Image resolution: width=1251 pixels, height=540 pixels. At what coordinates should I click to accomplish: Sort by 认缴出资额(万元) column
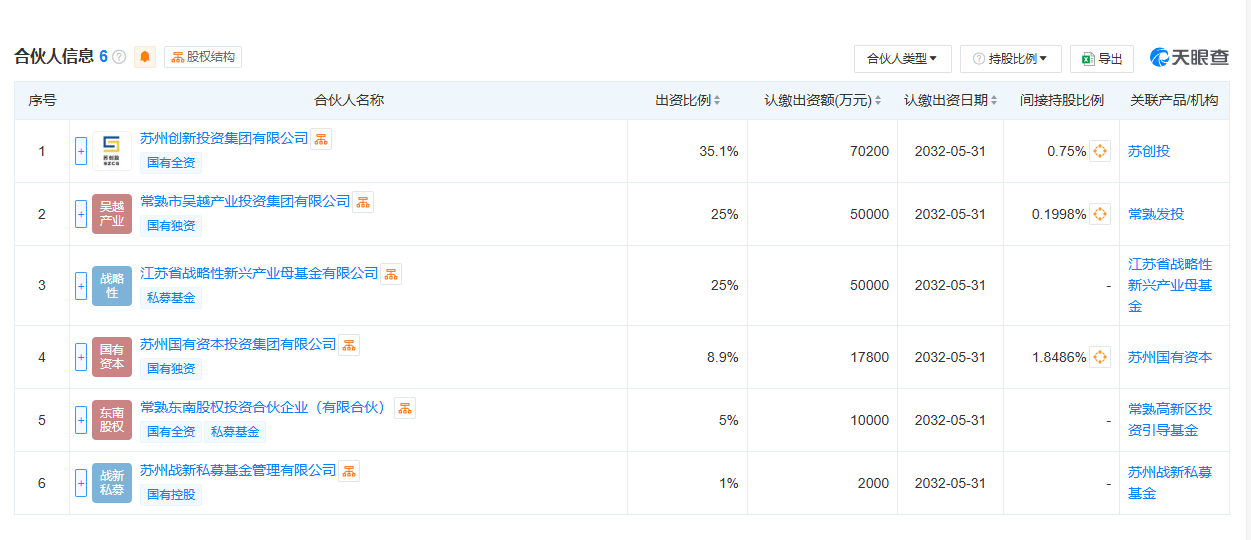(x=822, y=100)
